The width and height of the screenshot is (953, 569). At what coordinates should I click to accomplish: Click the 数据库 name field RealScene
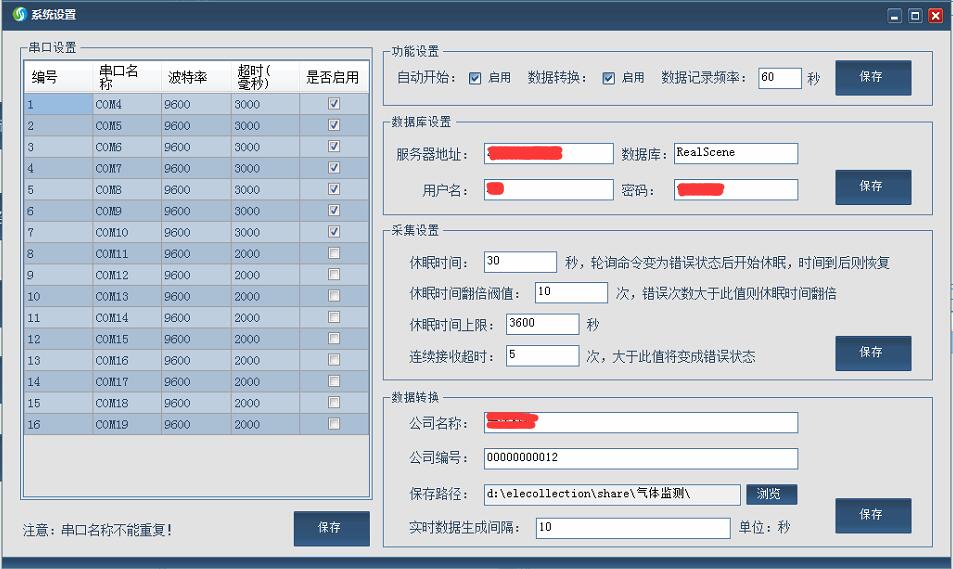[735, 153]
